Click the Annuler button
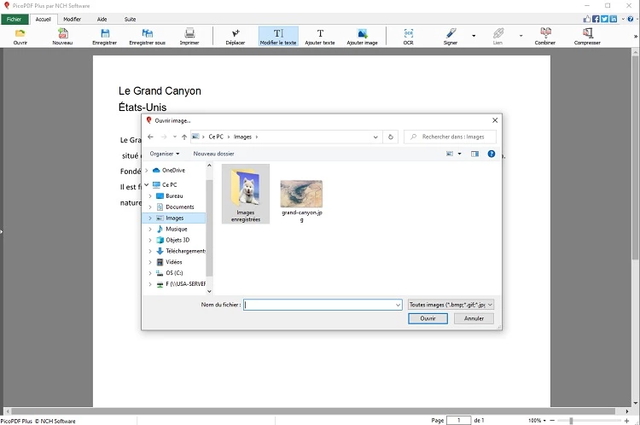Image resolution: width=640 pixels, height=425 pixels. (x=474, y=318)
